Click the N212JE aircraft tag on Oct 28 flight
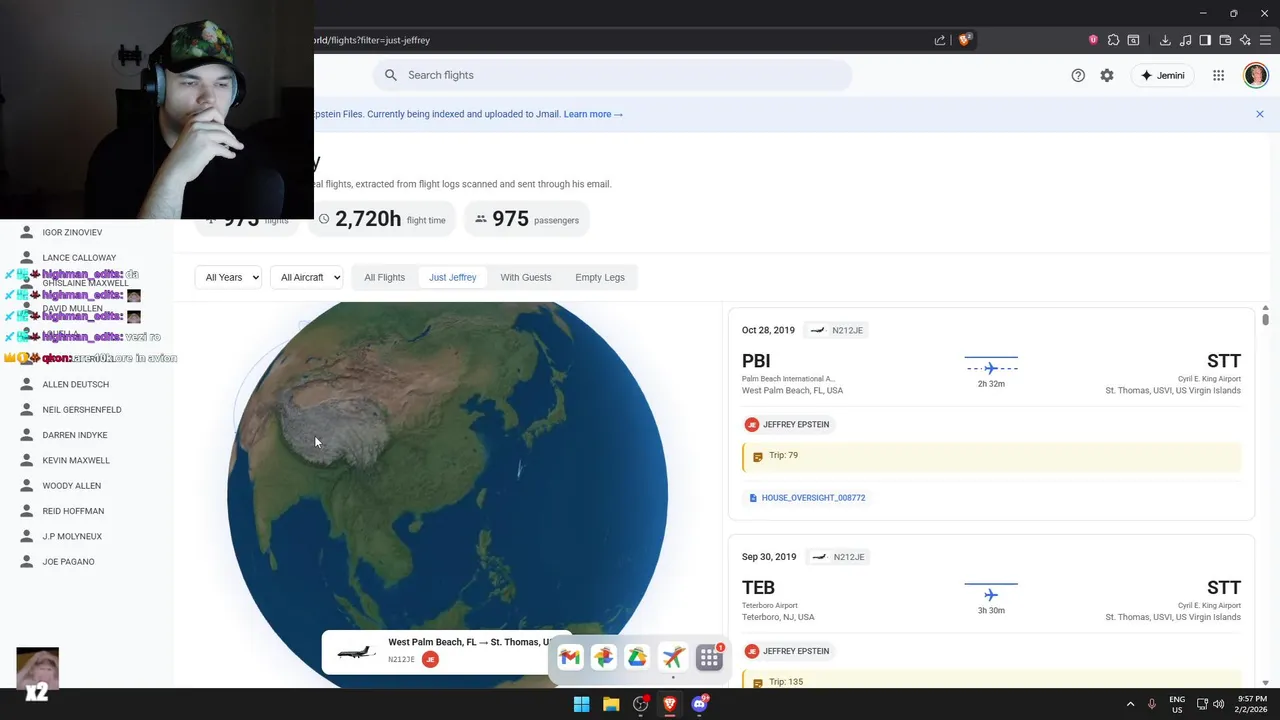This screenshot has height=720, width=1280. pos(837,330)
